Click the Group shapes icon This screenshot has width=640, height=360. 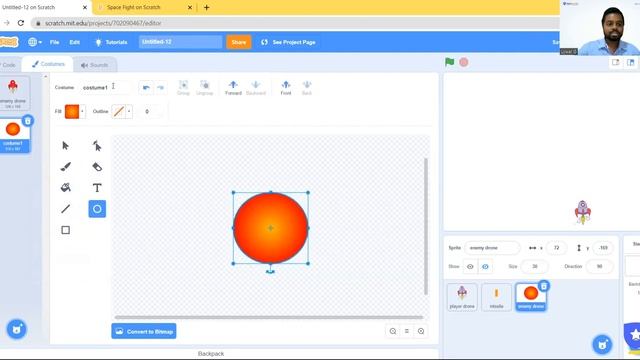183,87
